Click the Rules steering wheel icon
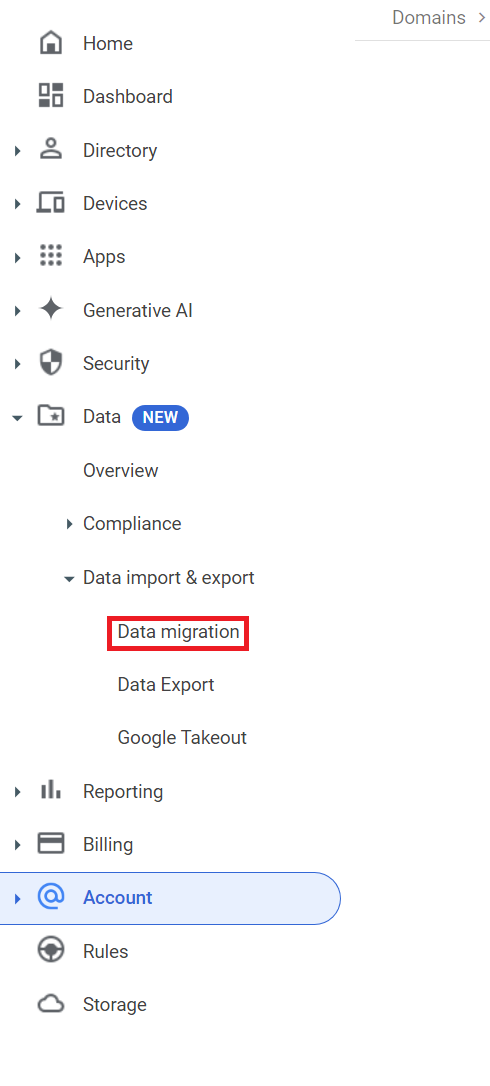 (51, 951)
